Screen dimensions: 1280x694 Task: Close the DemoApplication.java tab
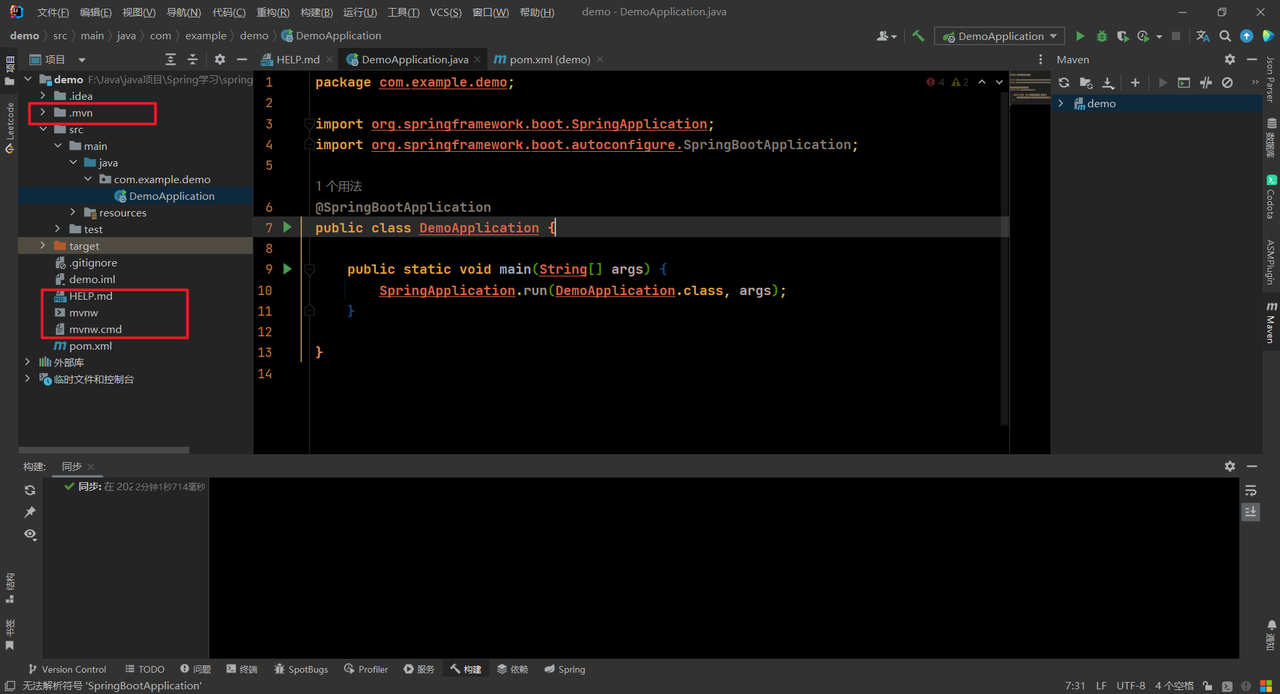476,60
